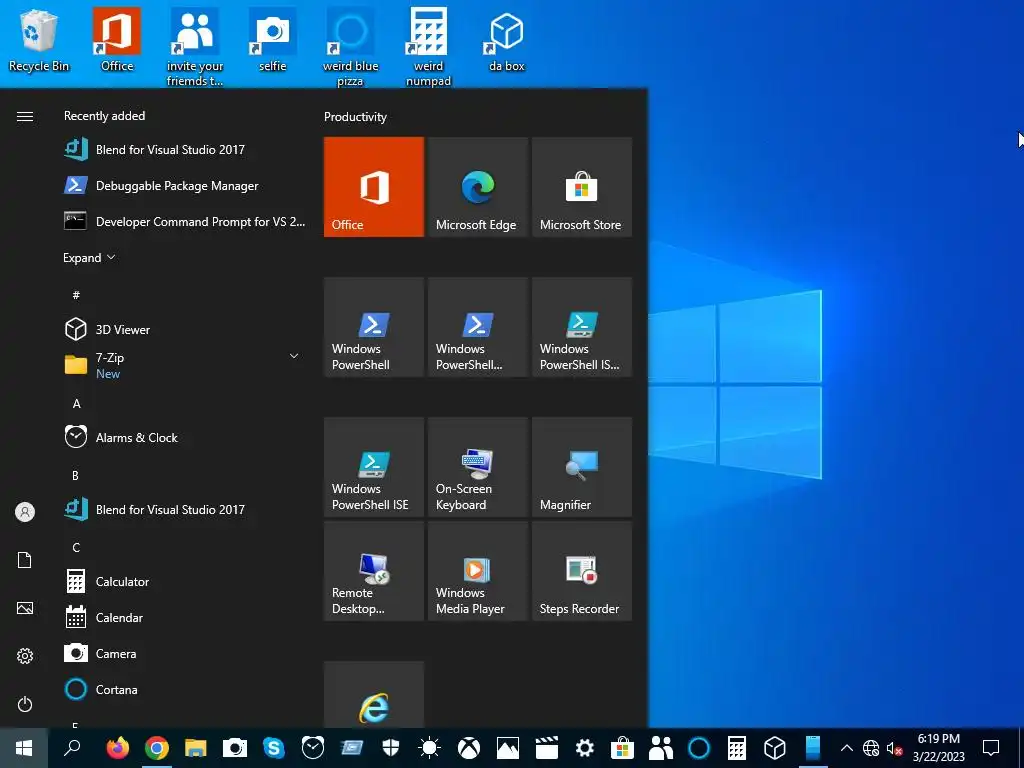Open network globe tray icon
Image resolution: width=1024 pixels, height=768 pixels.
coord(871,748)
